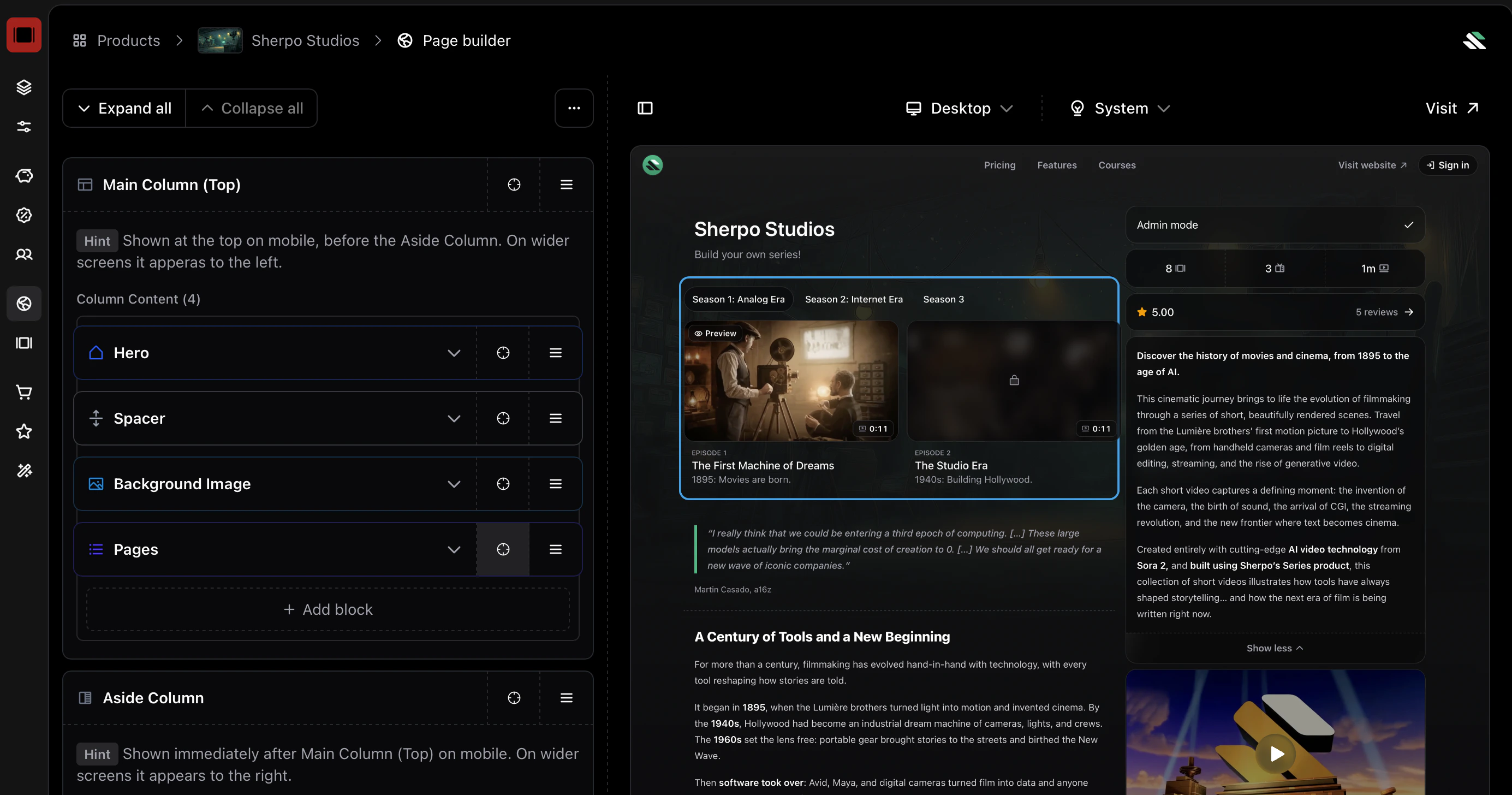Screen dimensions: 1512x795
Task: Click the piggy bank icon in sidebar
Action: coord(24,176)
